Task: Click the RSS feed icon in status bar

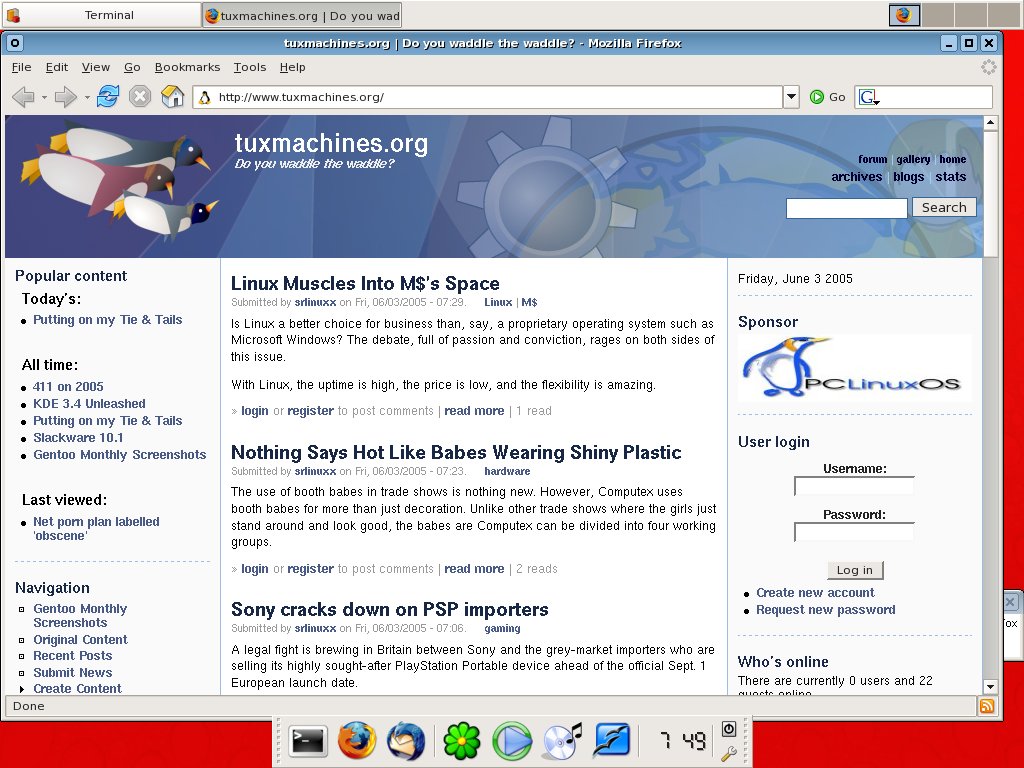Action: (x=987, y=706)
